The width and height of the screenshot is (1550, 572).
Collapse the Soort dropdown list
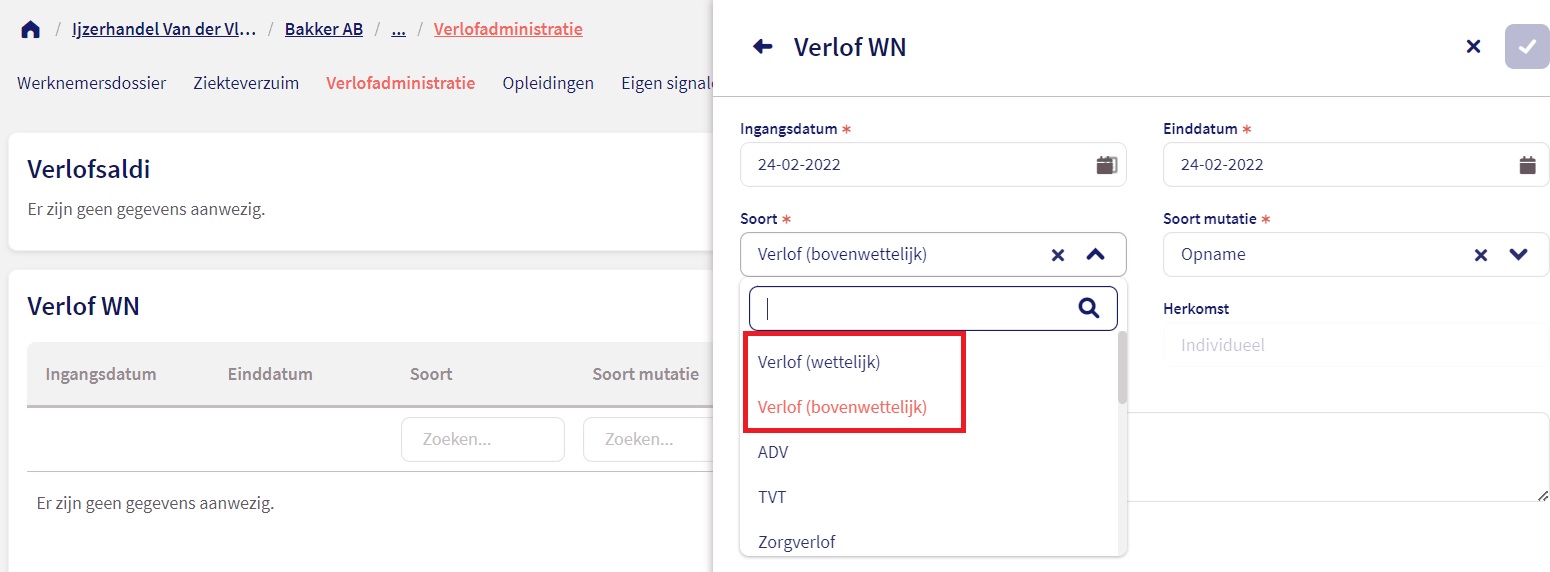[1096, 255]
